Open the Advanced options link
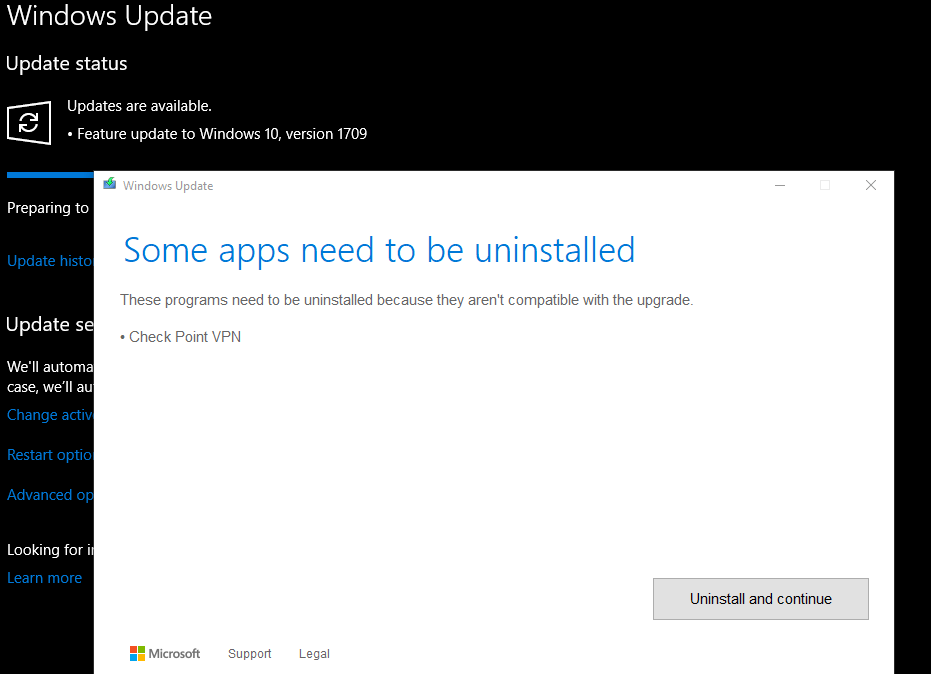931x674 pixels. click(x=50, y=495)
